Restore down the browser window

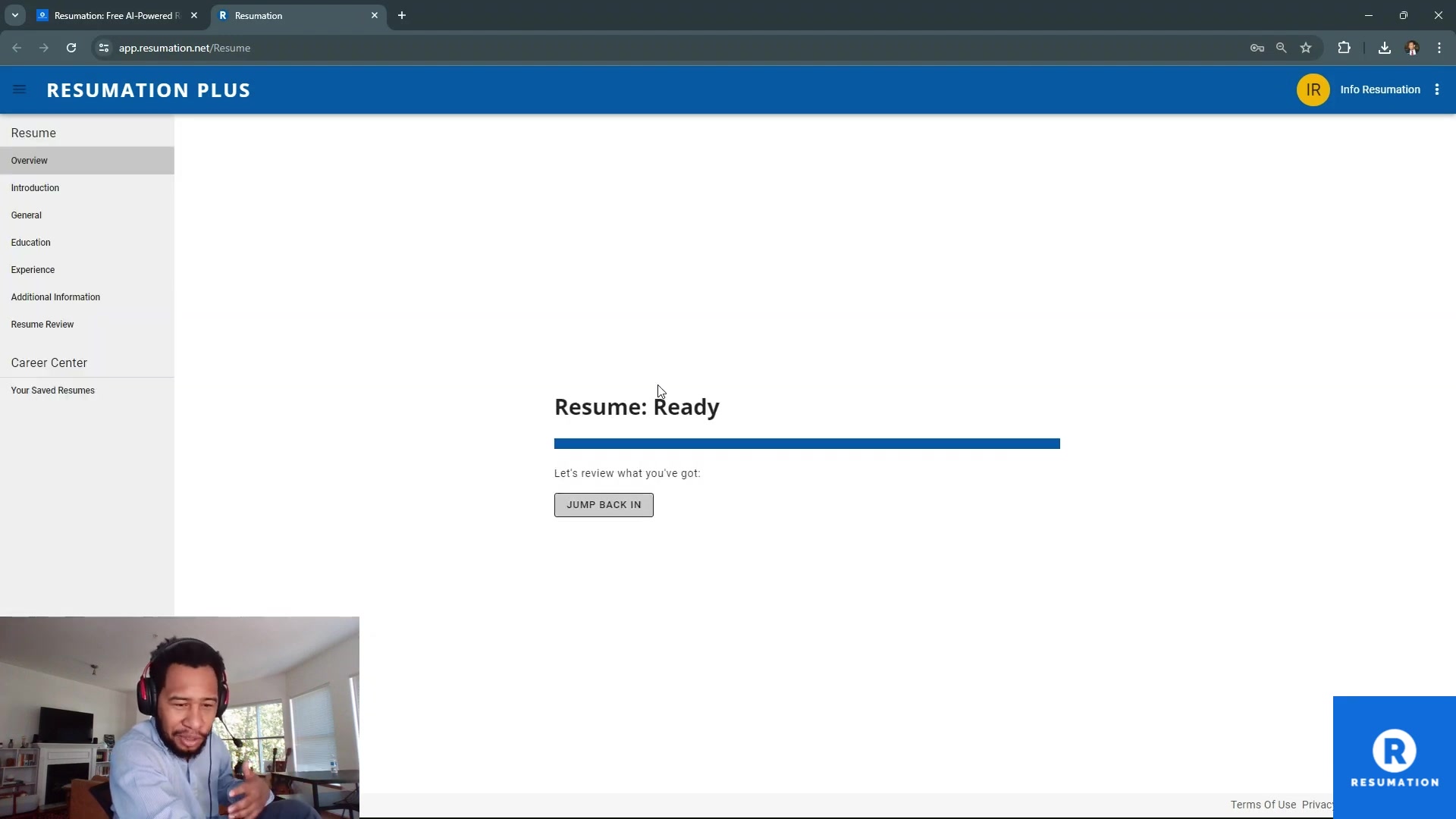click(1403, 15)
